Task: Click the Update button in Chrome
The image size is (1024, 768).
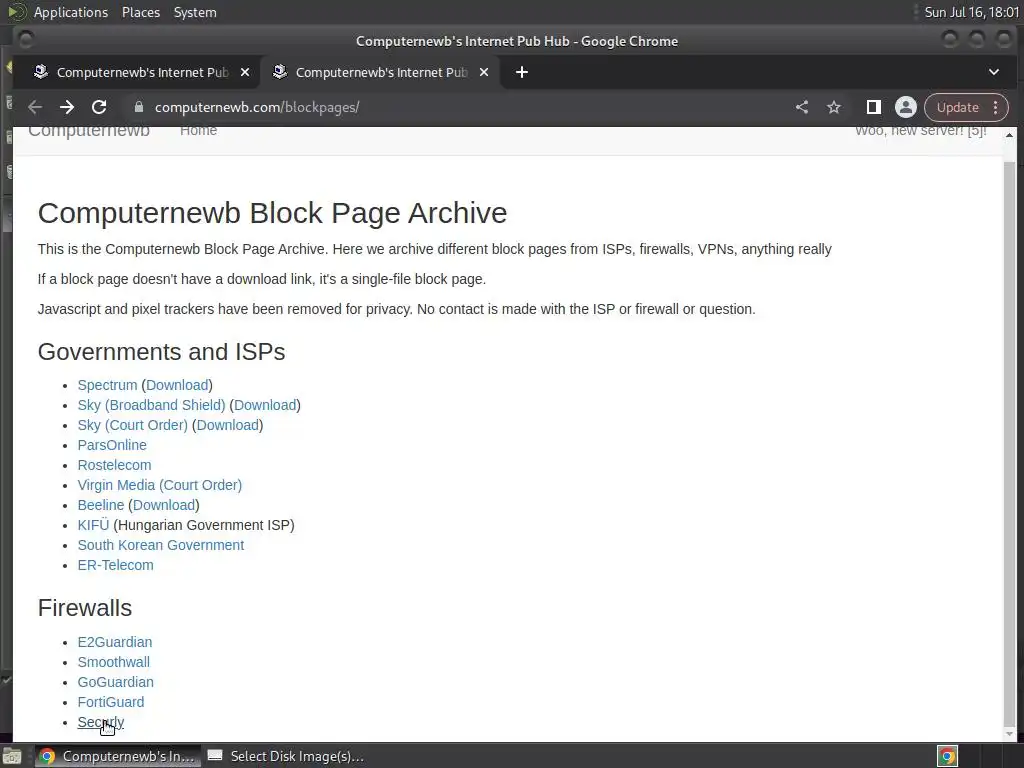Action: coord(957,107)
